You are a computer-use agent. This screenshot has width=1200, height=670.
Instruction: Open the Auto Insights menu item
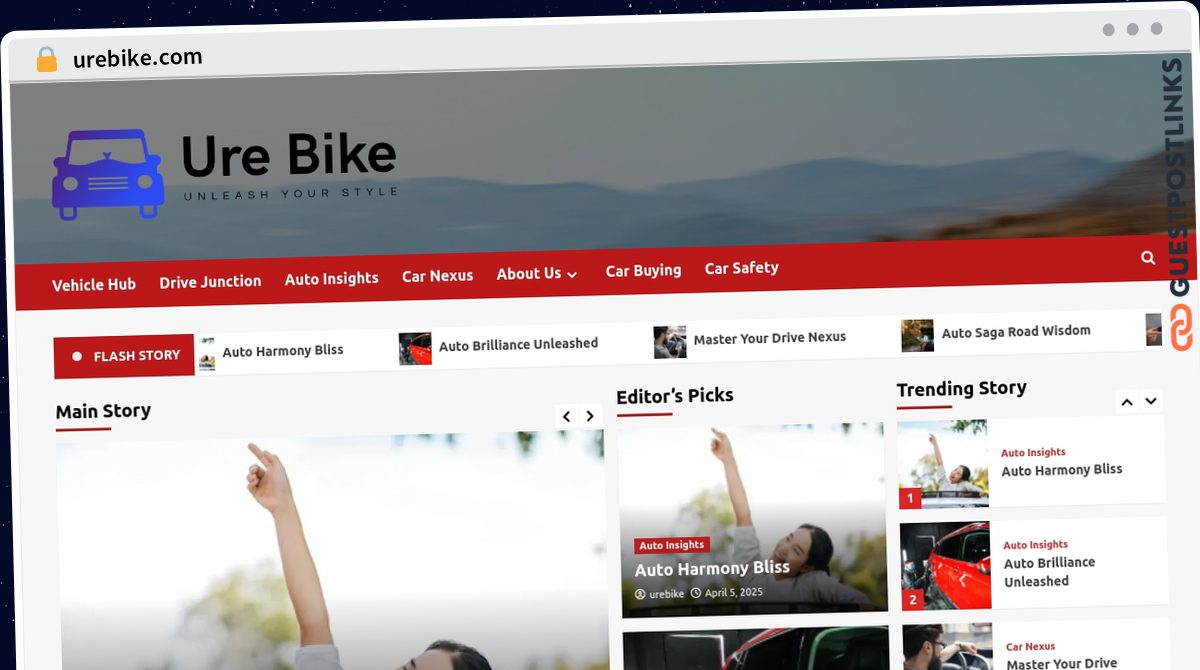click(x=331, y=279)
